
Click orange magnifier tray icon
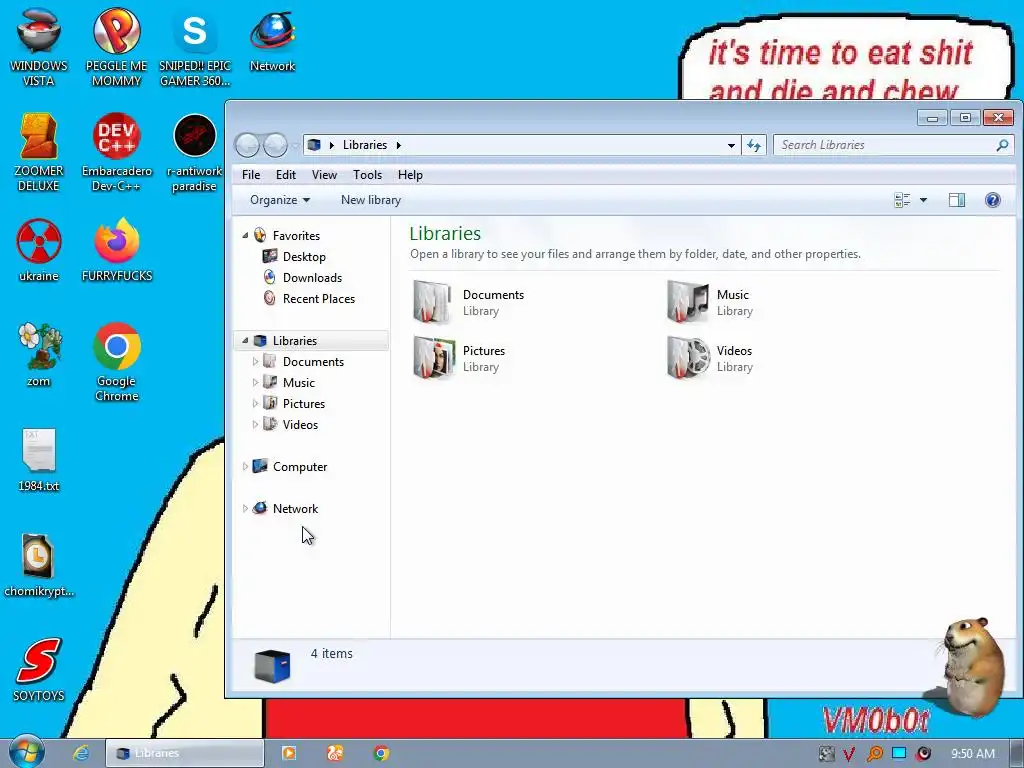click(874, 754)
